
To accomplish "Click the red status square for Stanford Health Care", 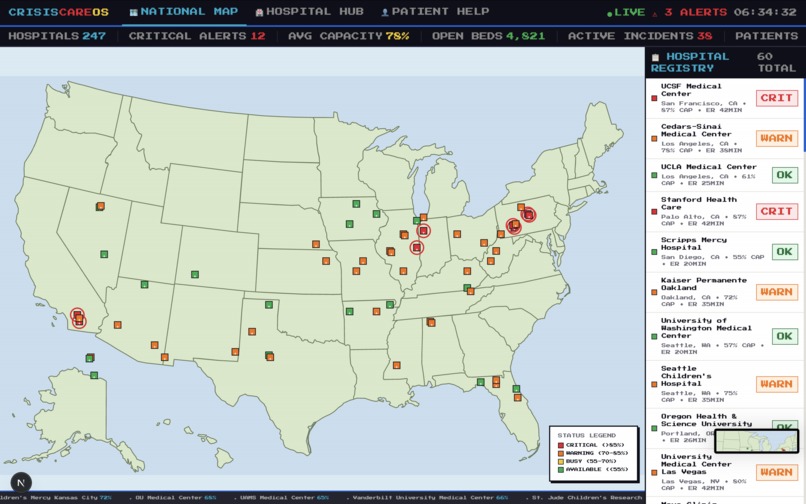I will [654, 211].
